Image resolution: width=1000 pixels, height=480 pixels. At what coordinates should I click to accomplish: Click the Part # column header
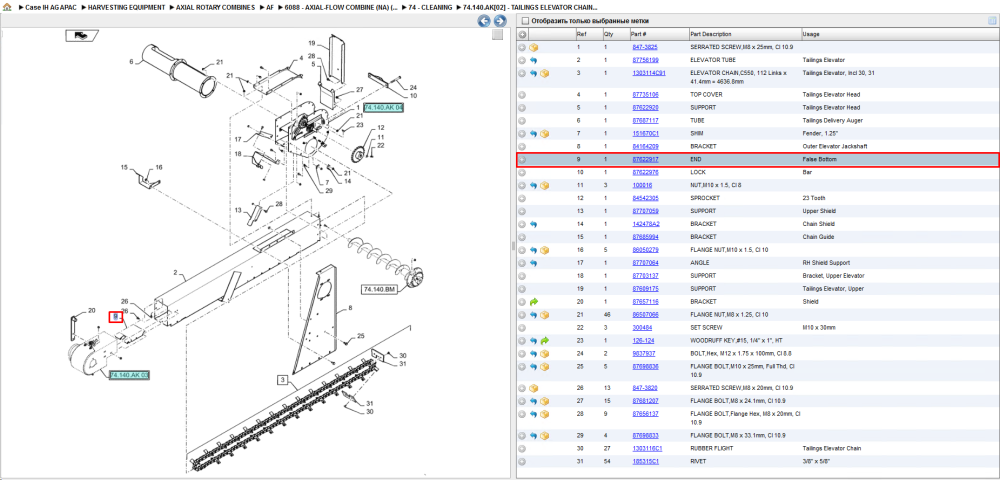(639, 34)
